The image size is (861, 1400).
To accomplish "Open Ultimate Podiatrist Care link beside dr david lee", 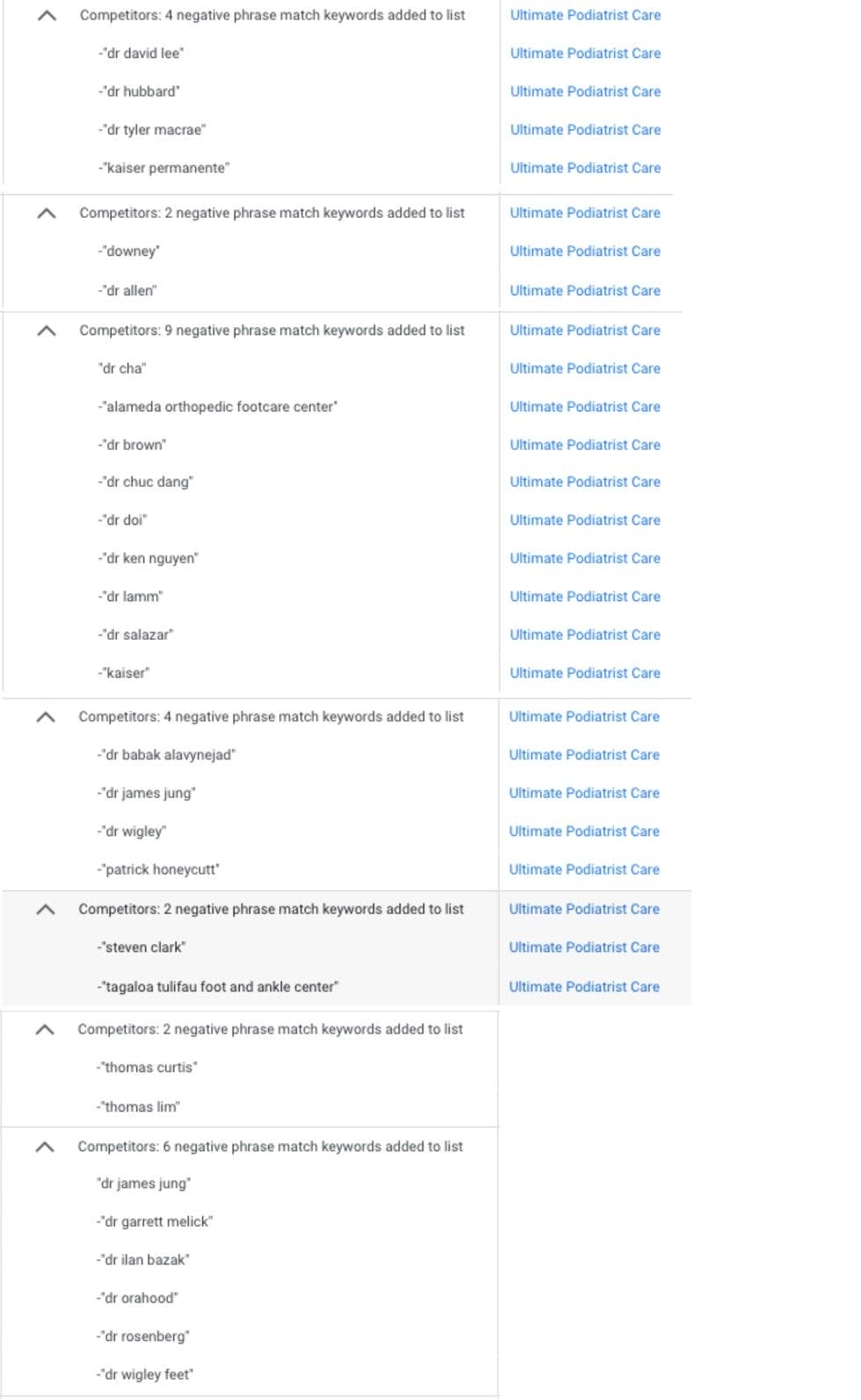I will pyautogui.click(x=585, y=53).
